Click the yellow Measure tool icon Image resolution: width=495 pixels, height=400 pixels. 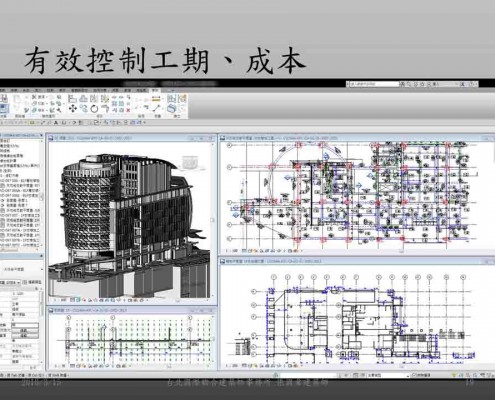coord(156,99)
